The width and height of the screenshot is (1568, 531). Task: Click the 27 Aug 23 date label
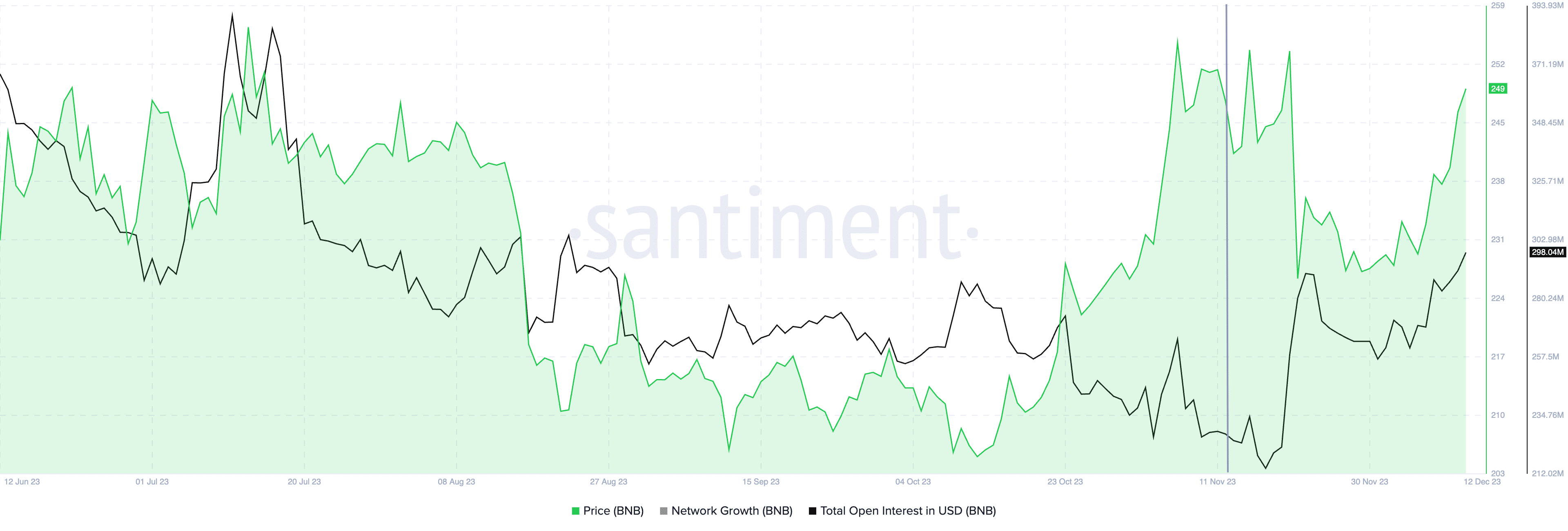609,482
